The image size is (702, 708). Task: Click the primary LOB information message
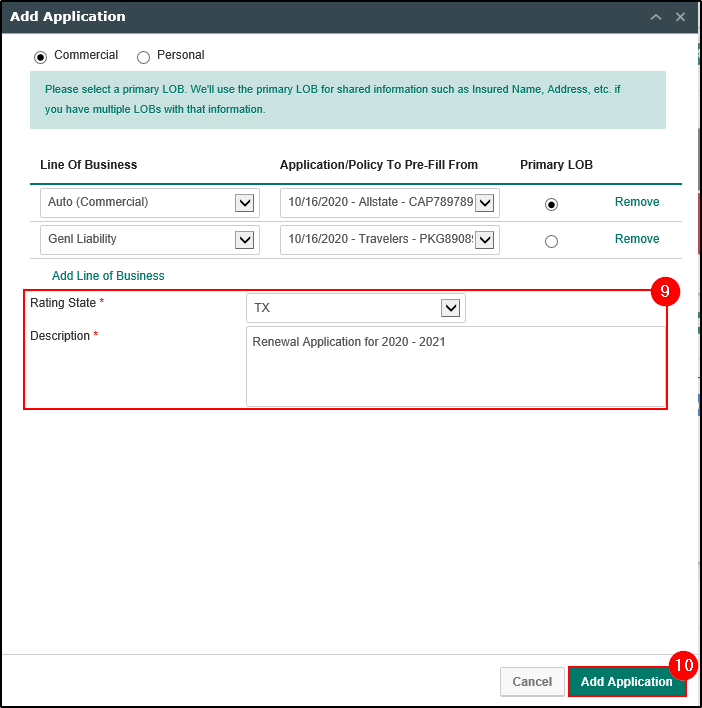(348, 100)
